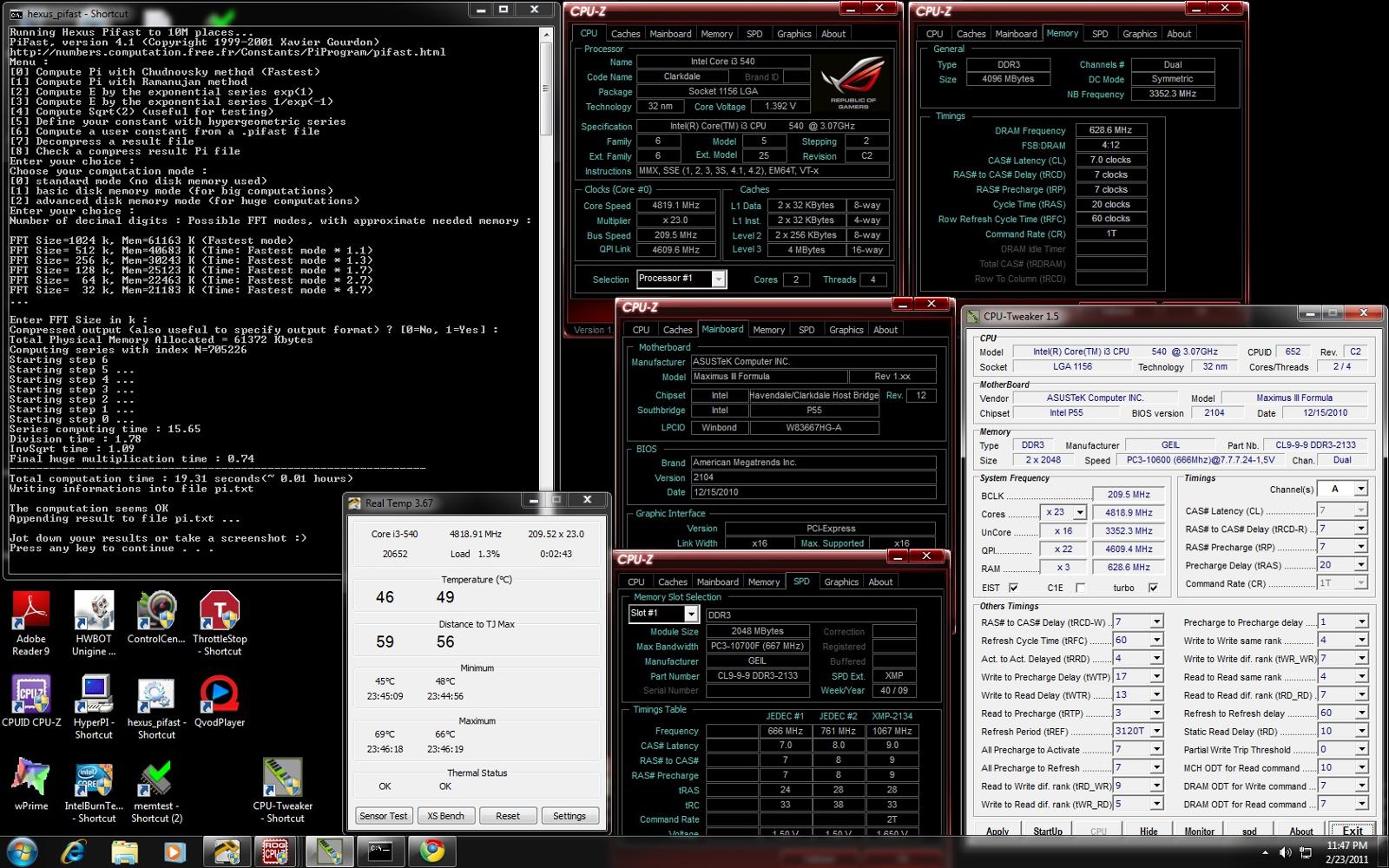This screenshot has height=868, width=1389.
Task: Switch to Caches tab in top-left CPU-Z
Action: click(x=625, y=34)
